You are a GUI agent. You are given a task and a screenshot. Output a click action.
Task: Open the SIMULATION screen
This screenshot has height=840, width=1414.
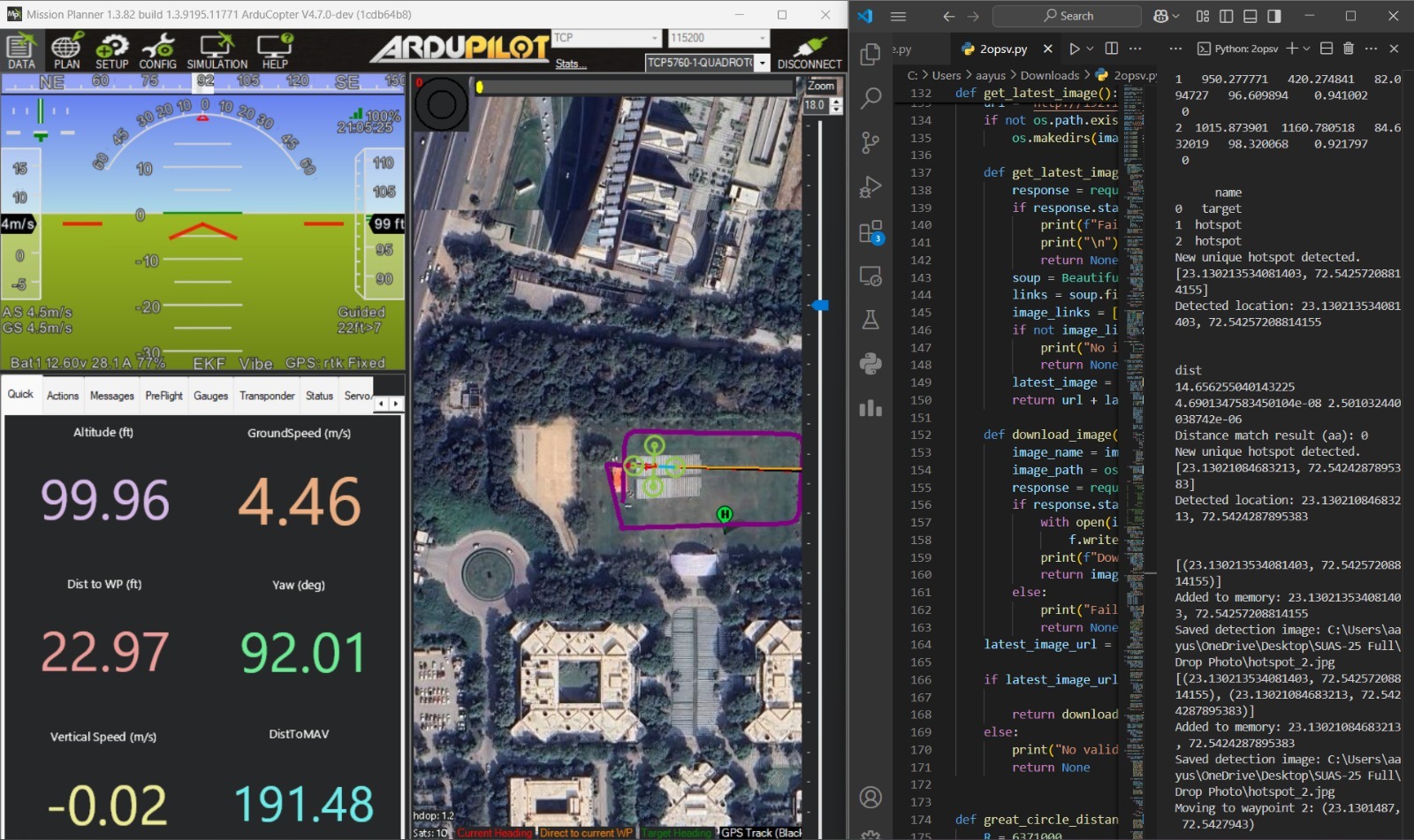click(217, 50)
